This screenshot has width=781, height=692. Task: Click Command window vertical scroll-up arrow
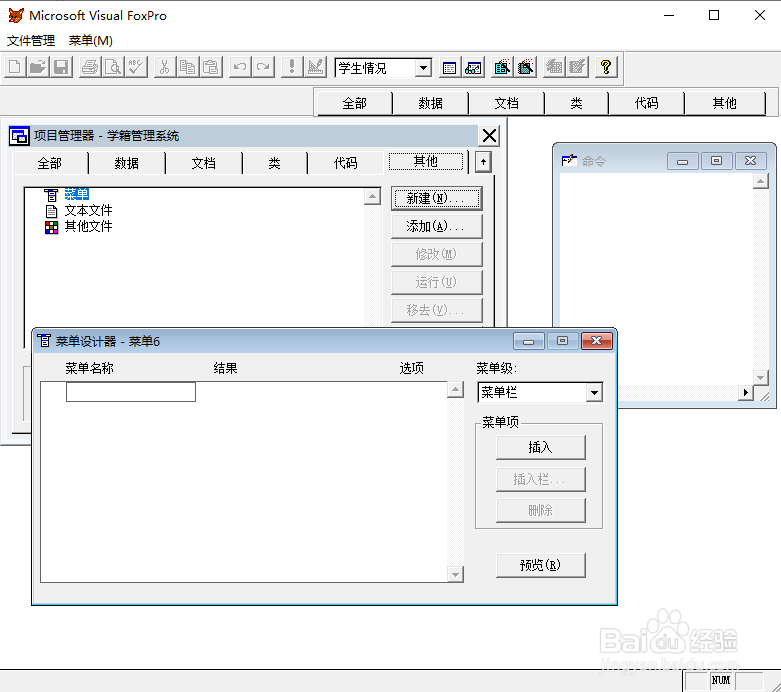(761, 181)
